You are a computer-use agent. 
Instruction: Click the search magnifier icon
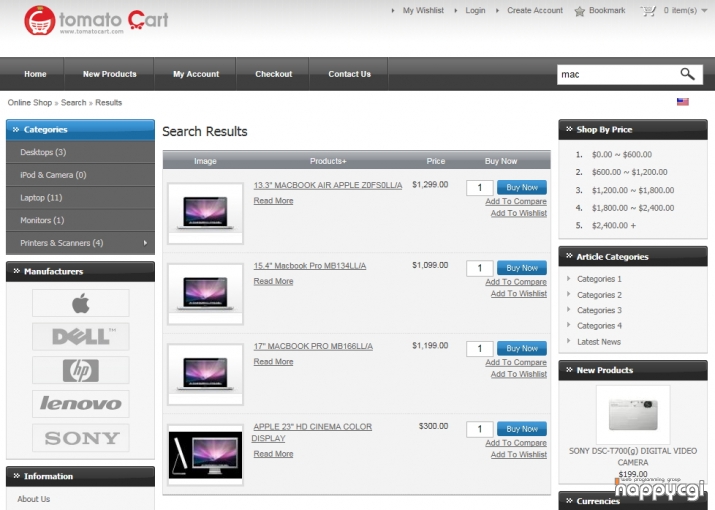[687, 74]
